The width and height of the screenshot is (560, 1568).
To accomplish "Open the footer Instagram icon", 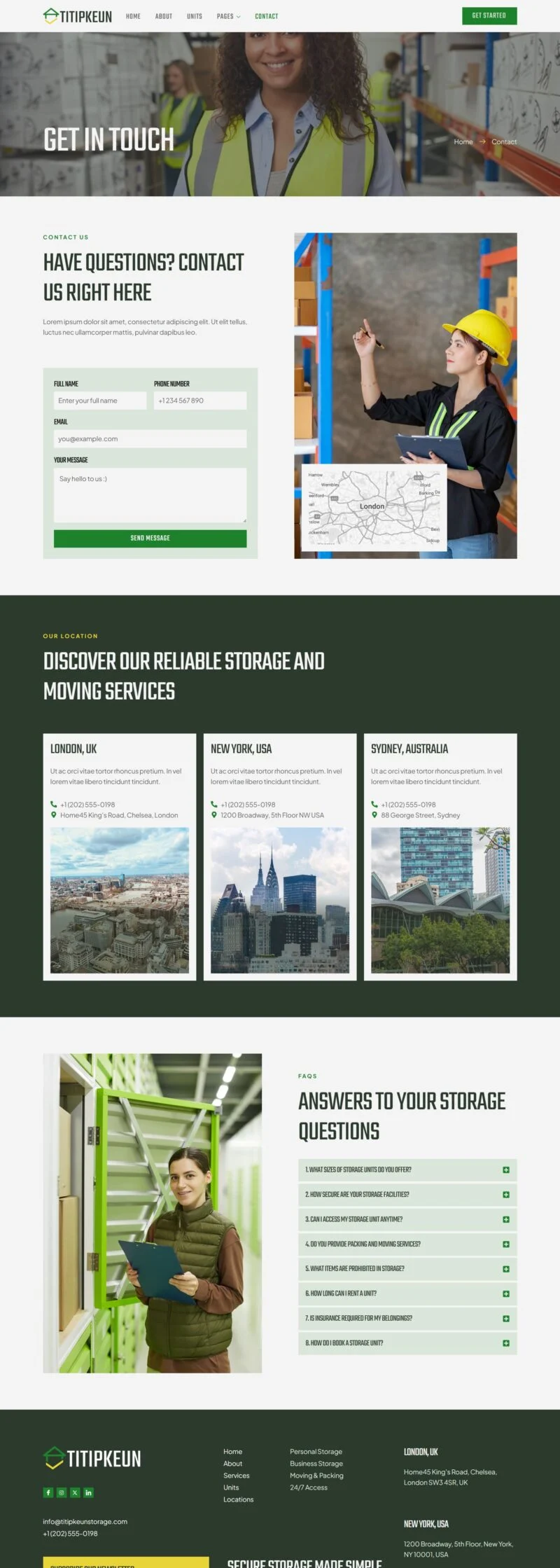I will tap(62, 1492).
